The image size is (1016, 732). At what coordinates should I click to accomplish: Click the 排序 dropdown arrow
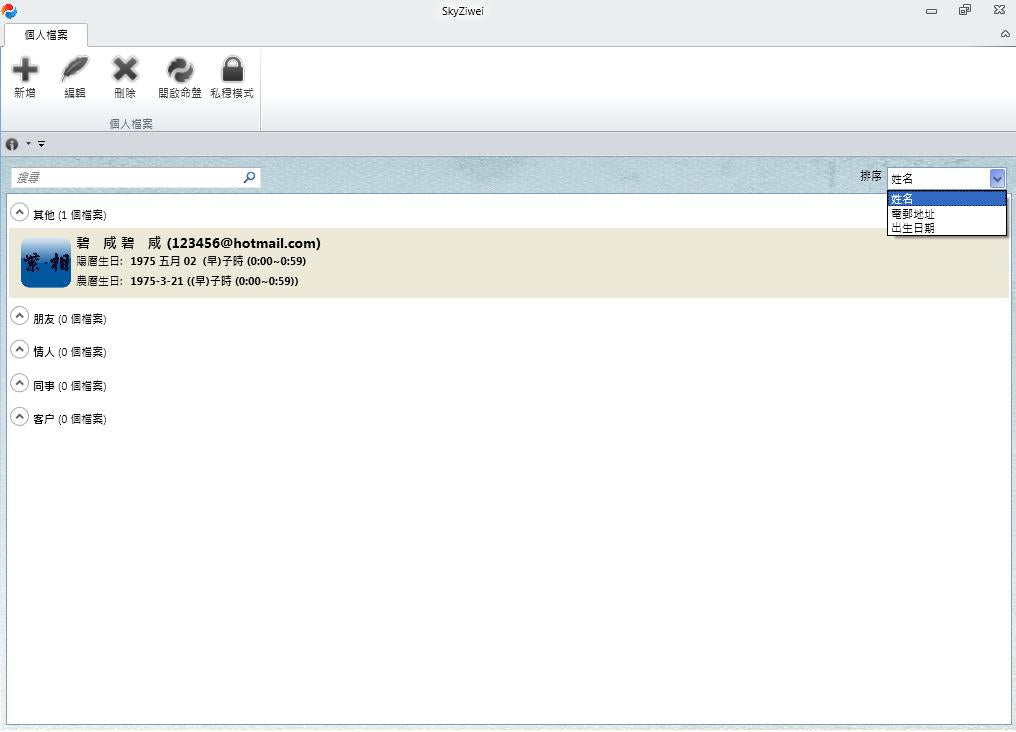pos(997,178)
